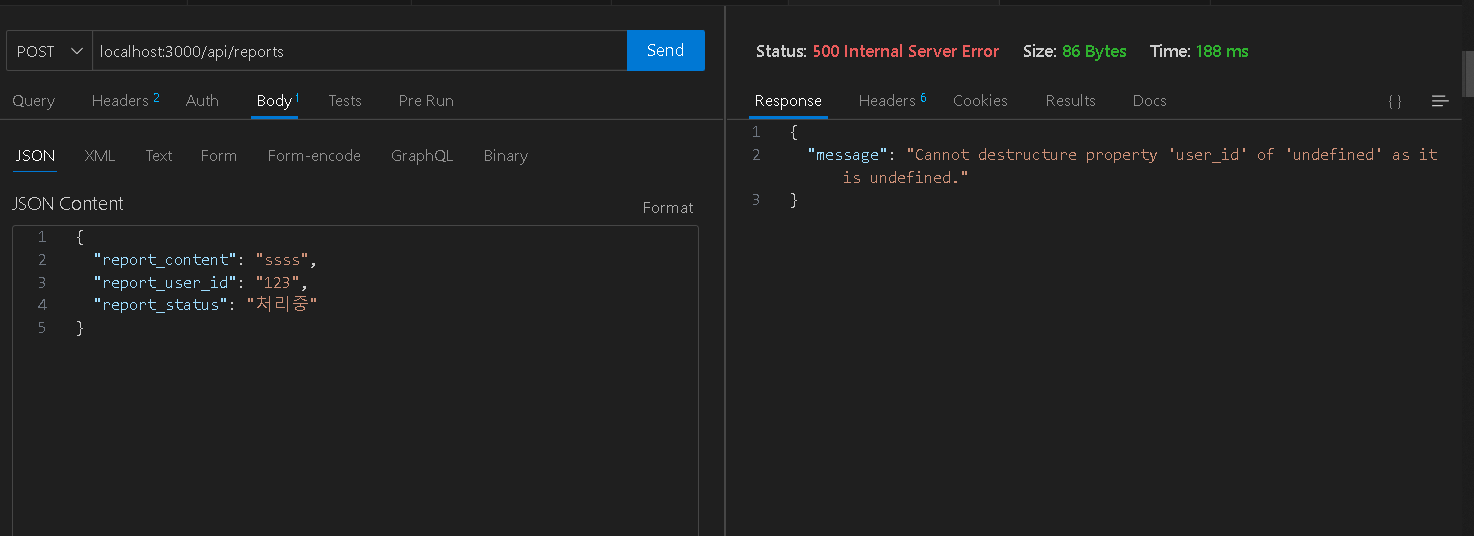Select Text body type
1474x536 pixels.
pos(159,156)
